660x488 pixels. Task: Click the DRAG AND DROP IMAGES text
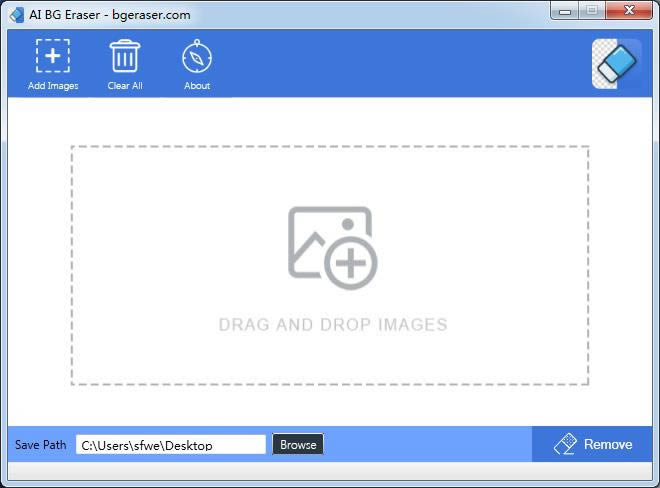[x=333, y=325]
